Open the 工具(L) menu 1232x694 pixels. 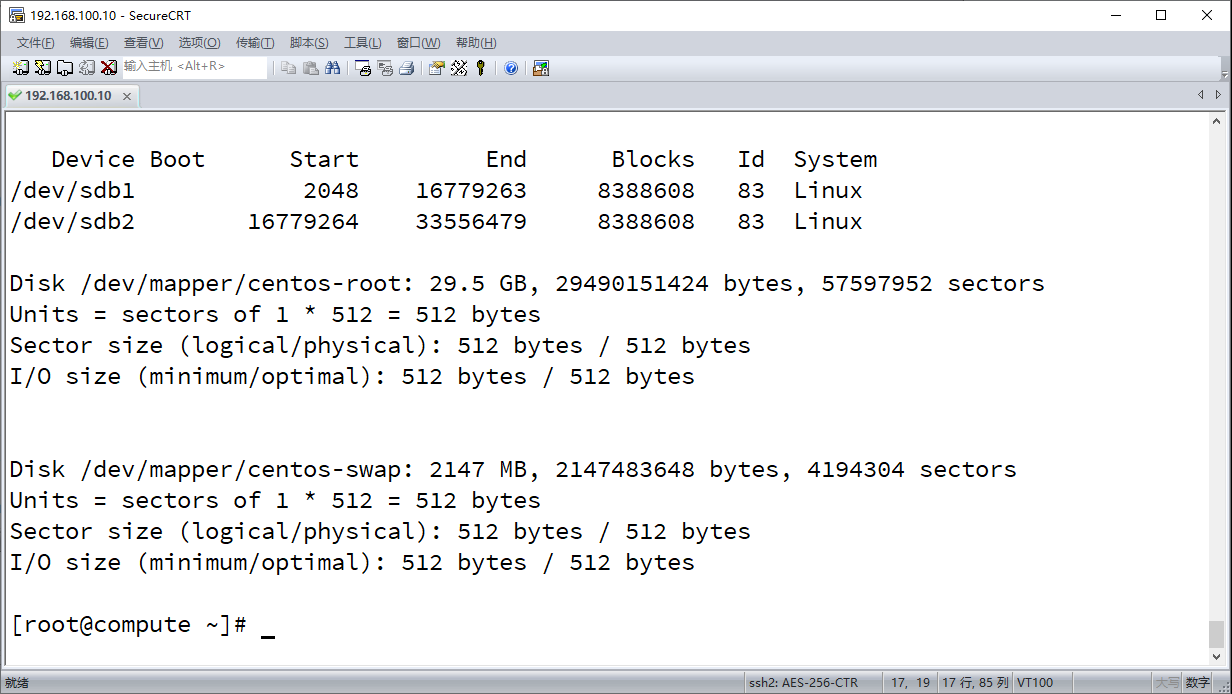point(362,43)
